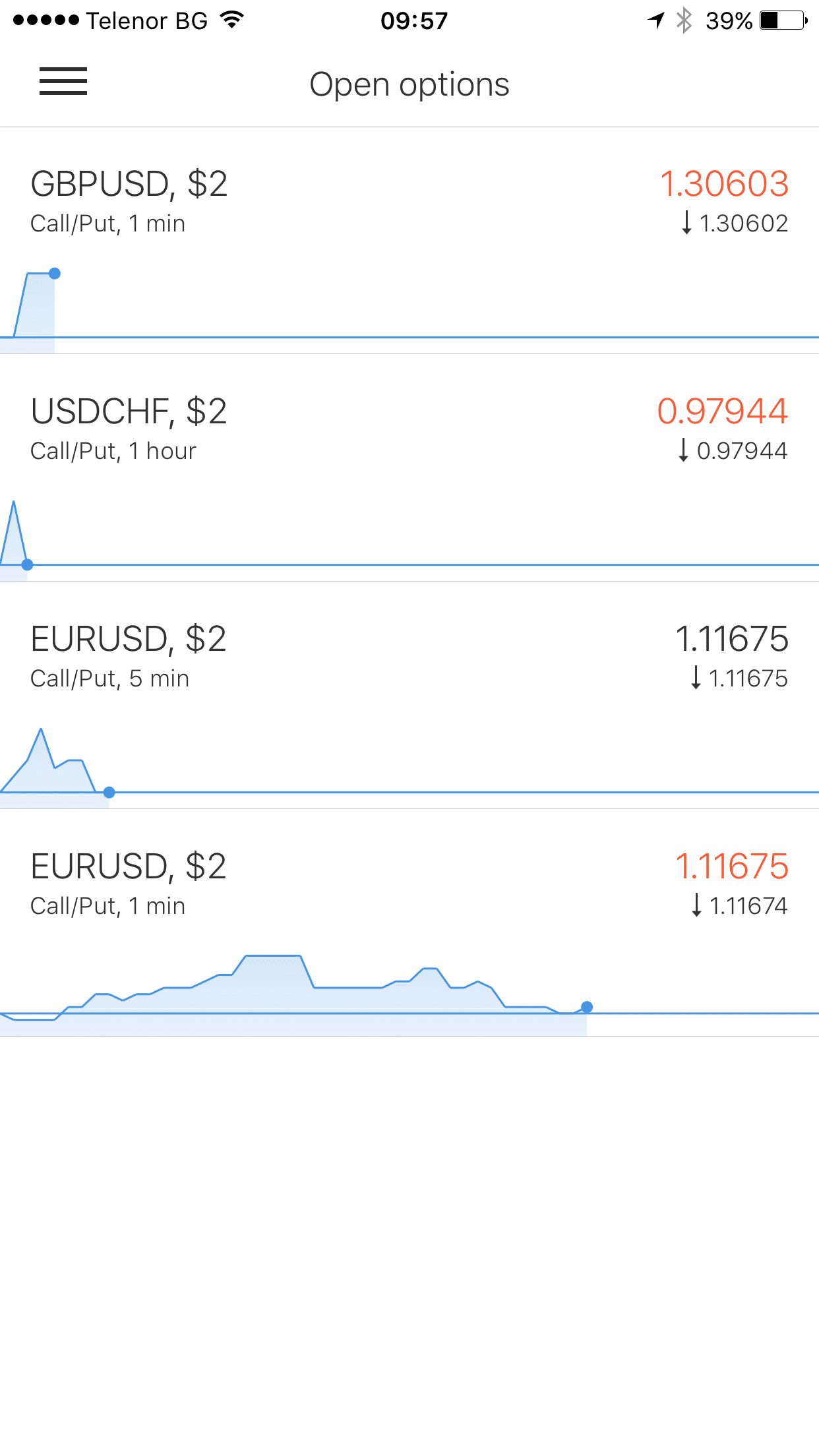Tap the 09:57 clock in status bar

click(x=414, y=21)
